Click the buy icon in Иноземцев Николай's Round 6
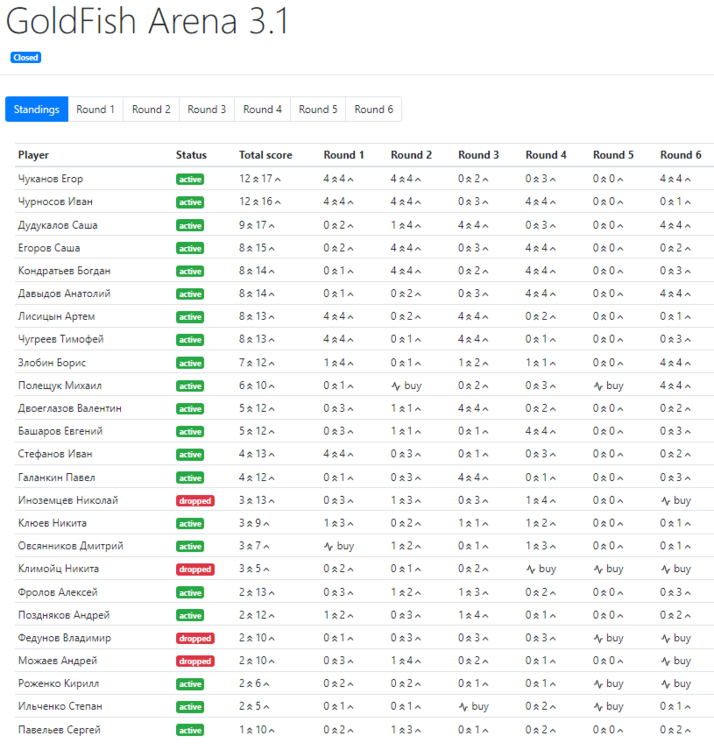Viewport: 714px width, 750px height. (665, 500)
